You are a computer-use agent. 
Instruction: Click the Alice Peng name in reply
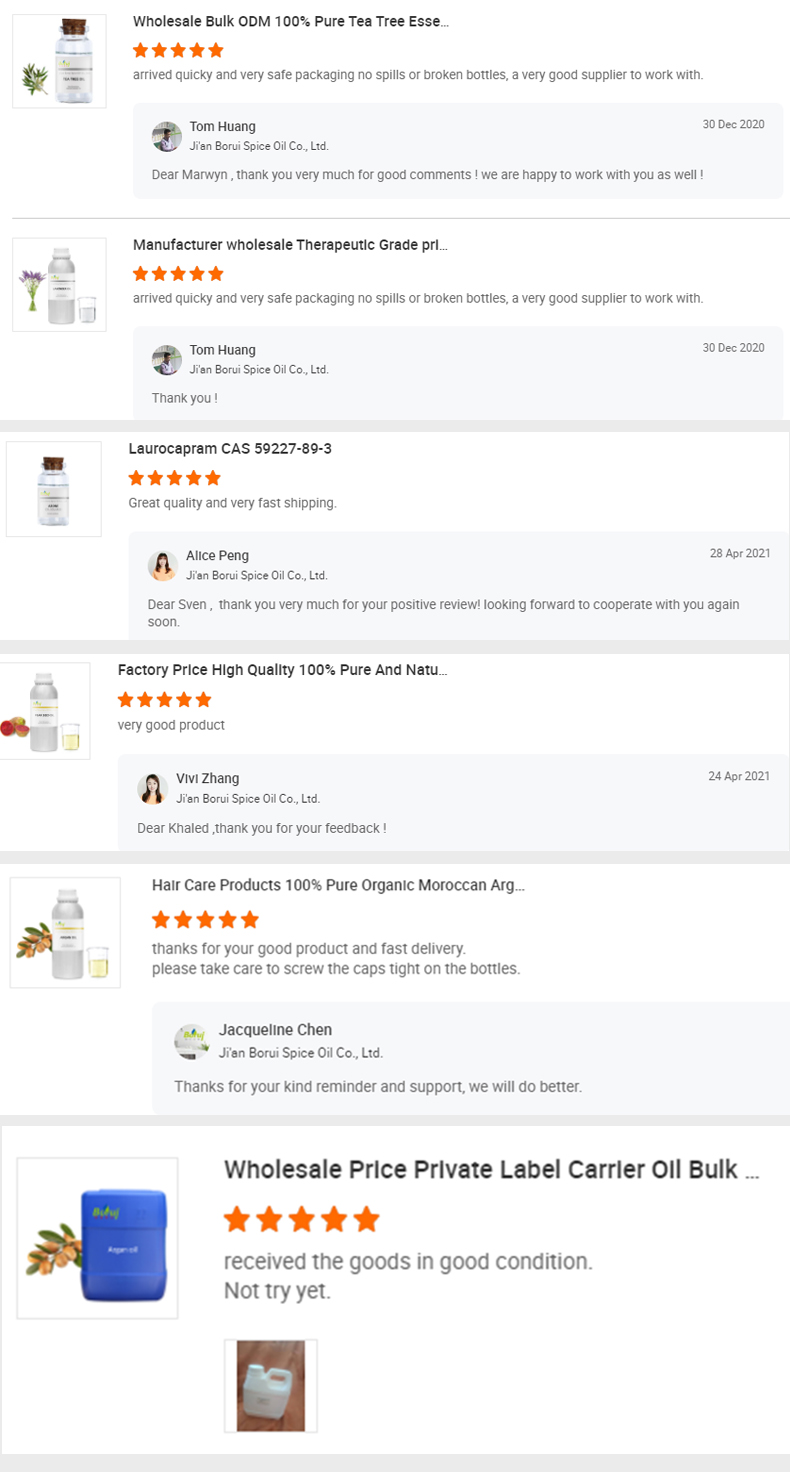(x=217, y=556)
